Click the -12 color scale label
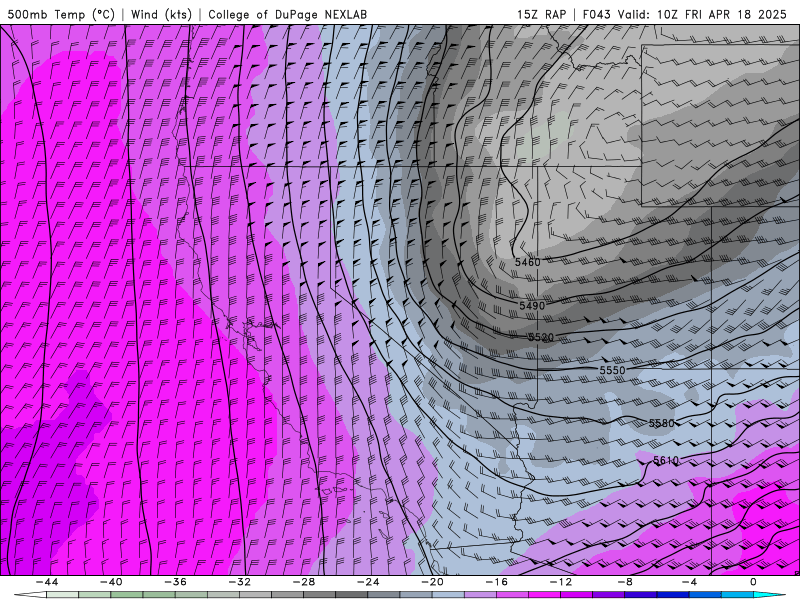 [561, 582]
